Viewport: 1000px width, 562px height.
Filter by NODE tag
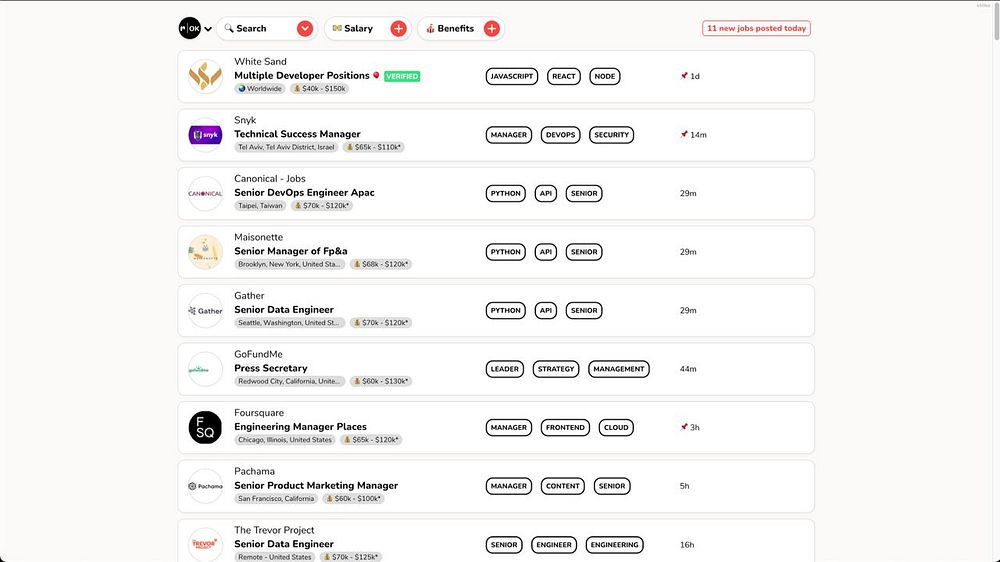coord(605,77)
